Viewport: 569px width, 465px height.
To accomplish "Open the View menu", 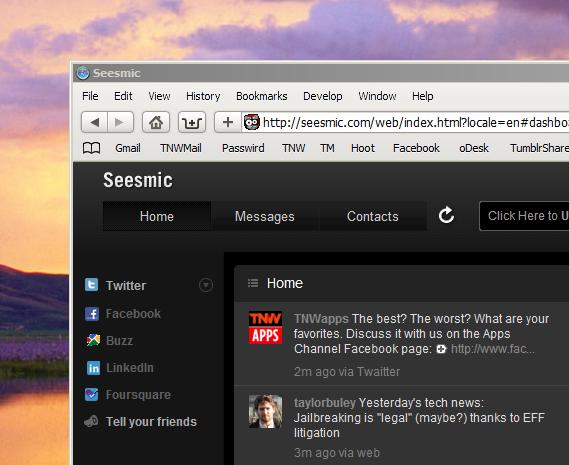I will click(159, 96).
